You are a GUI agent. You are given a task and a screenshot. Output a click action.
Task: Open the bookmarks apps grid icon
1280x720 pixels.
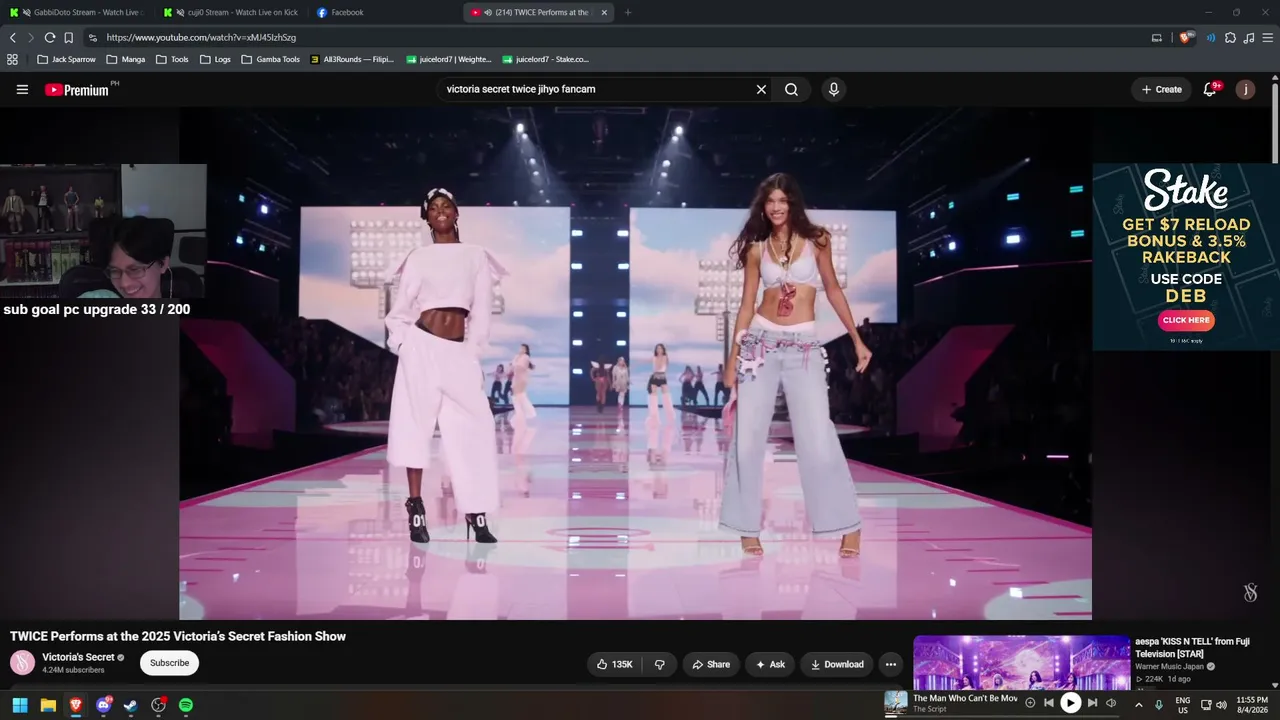[13, 60]
